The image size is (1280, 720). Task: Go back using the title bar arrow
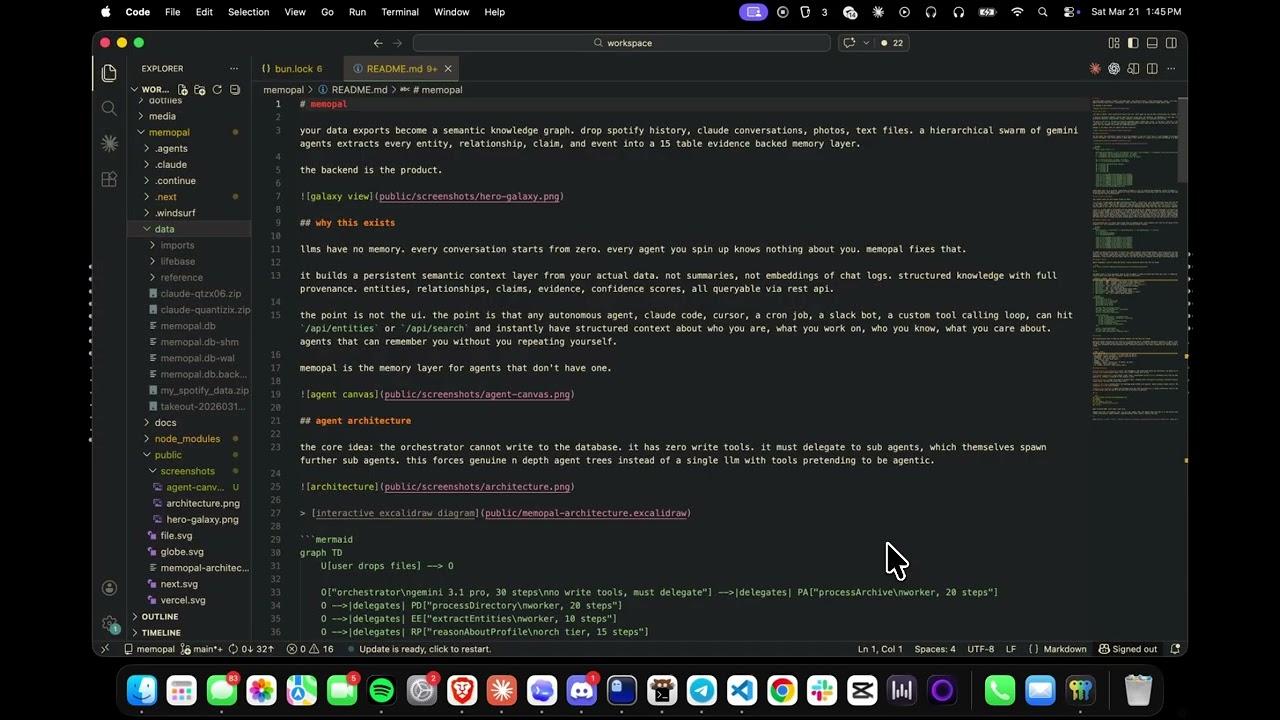(x=378, y=43)
